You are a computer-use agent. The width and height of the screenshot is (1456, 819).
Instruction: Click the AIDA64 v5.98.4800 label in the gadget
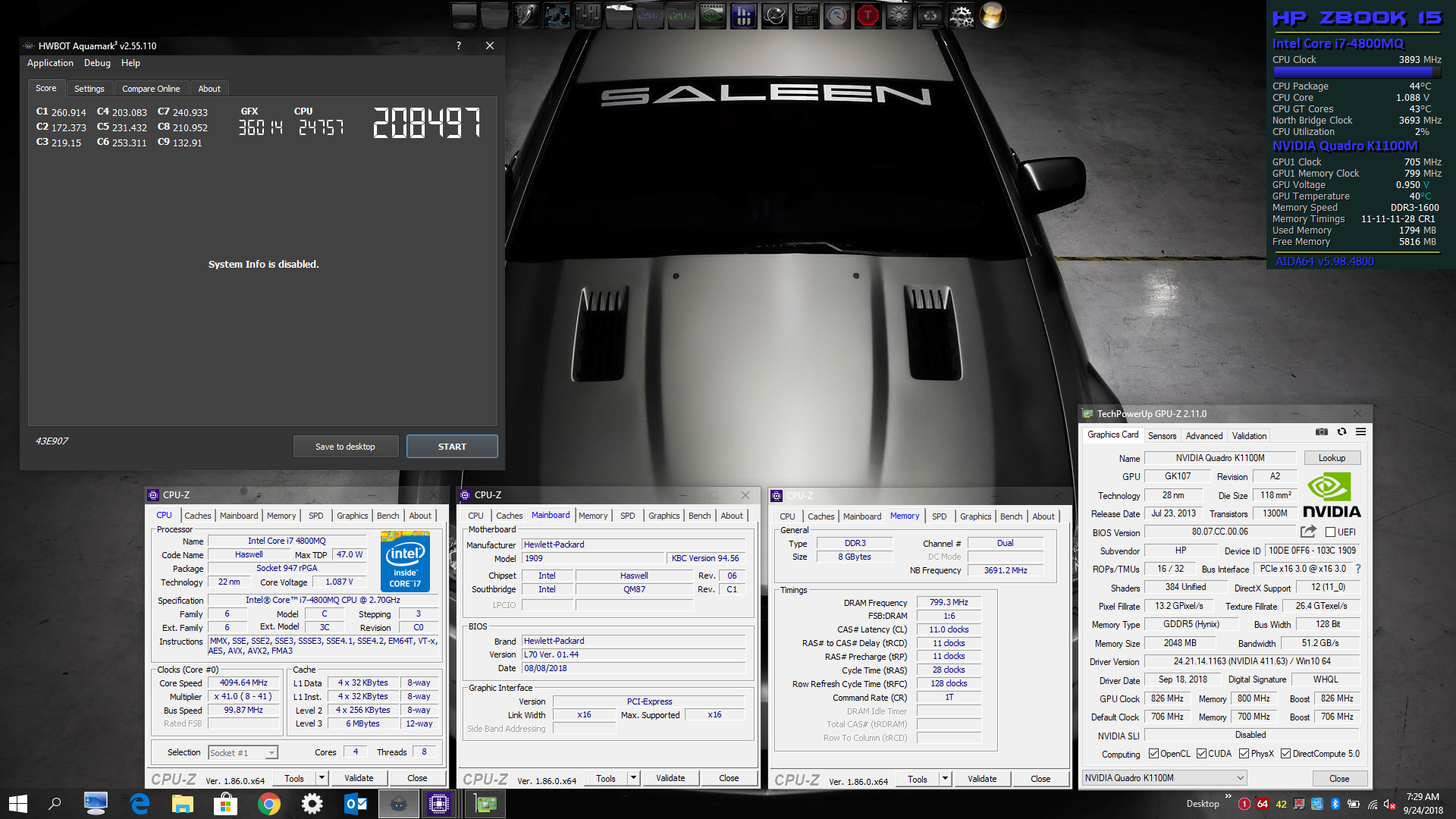(x=1324, y=262)
